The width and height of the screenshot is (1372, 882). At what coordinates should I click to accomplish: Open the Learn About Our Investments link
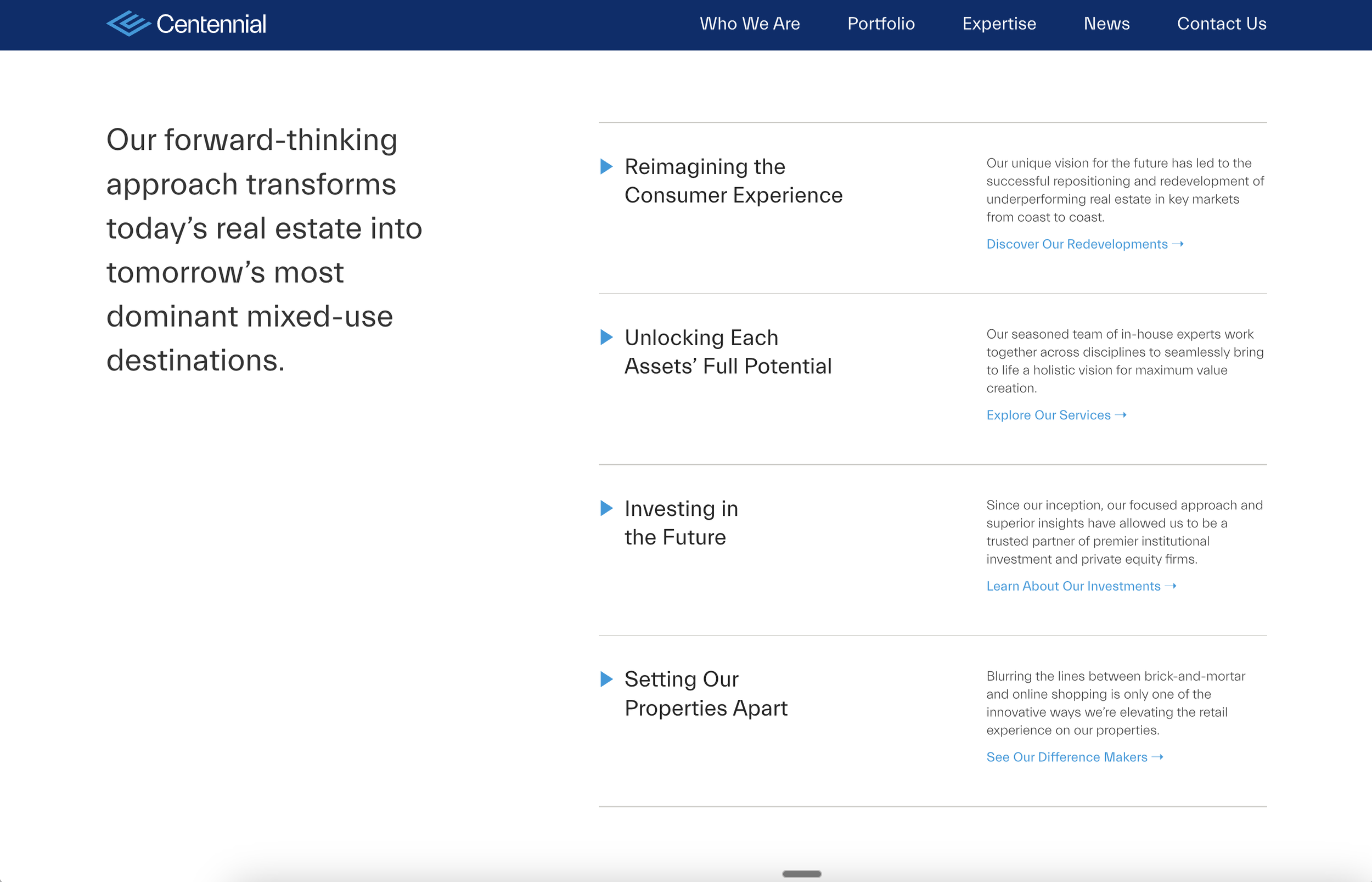1073,586
